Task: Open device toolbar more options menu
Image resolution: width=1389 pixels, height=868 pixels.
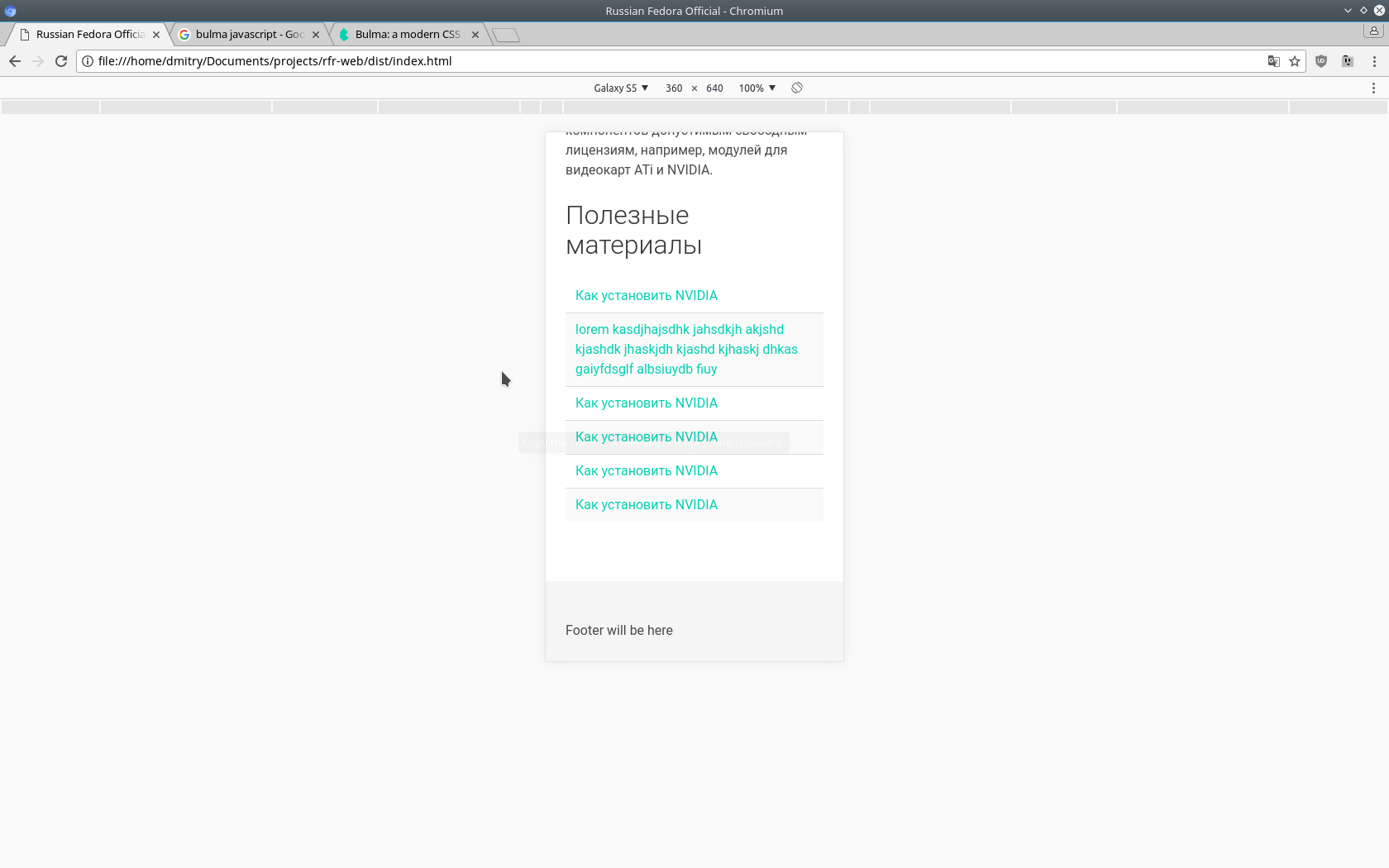Action: pyautogui.click(x=1373, y=88)
